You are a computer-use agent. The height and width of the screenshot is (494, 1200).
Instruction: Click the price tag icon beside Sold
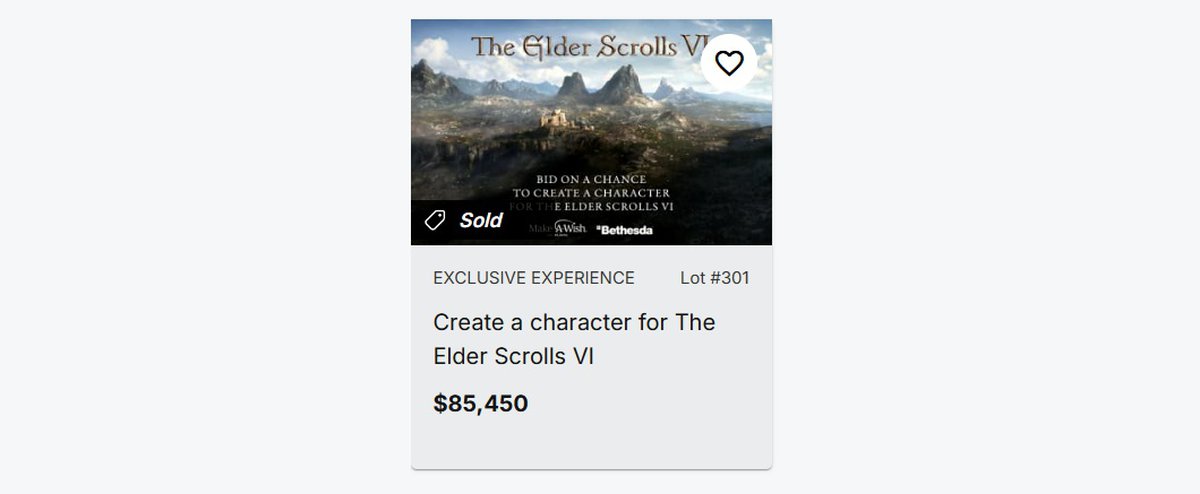point(435,220)
